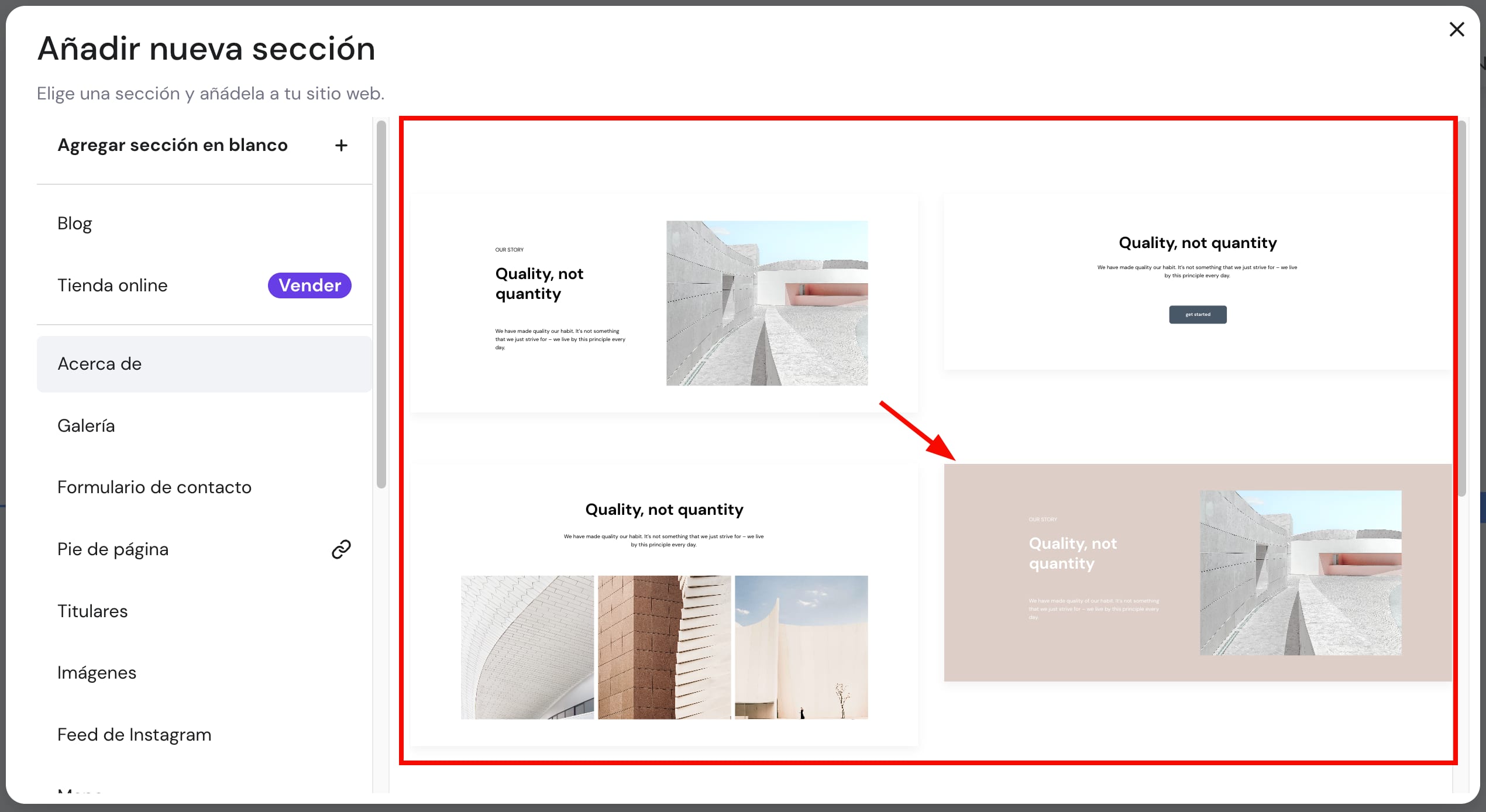Choose the three-image gallery About template

tap(664, 605)
